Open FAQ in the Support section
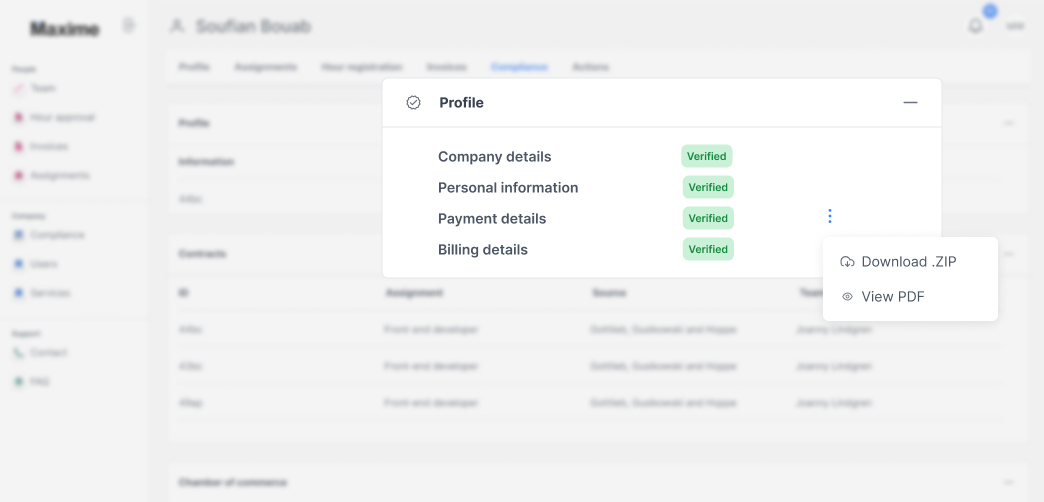This screenshot has height=502, width=1044. coord(39,382)
